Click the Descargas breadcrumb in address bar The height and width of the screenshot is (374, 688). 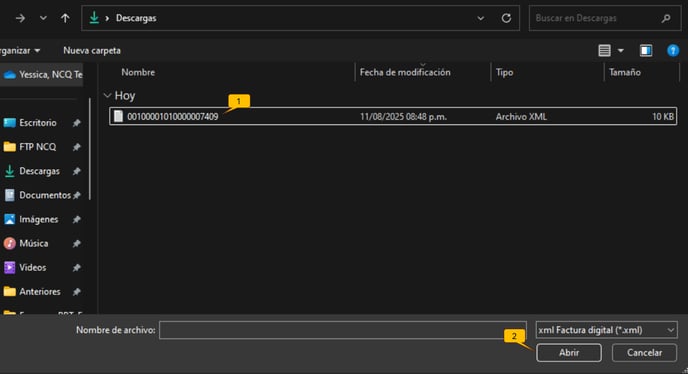pyautogui.click(x=136, y=18)
